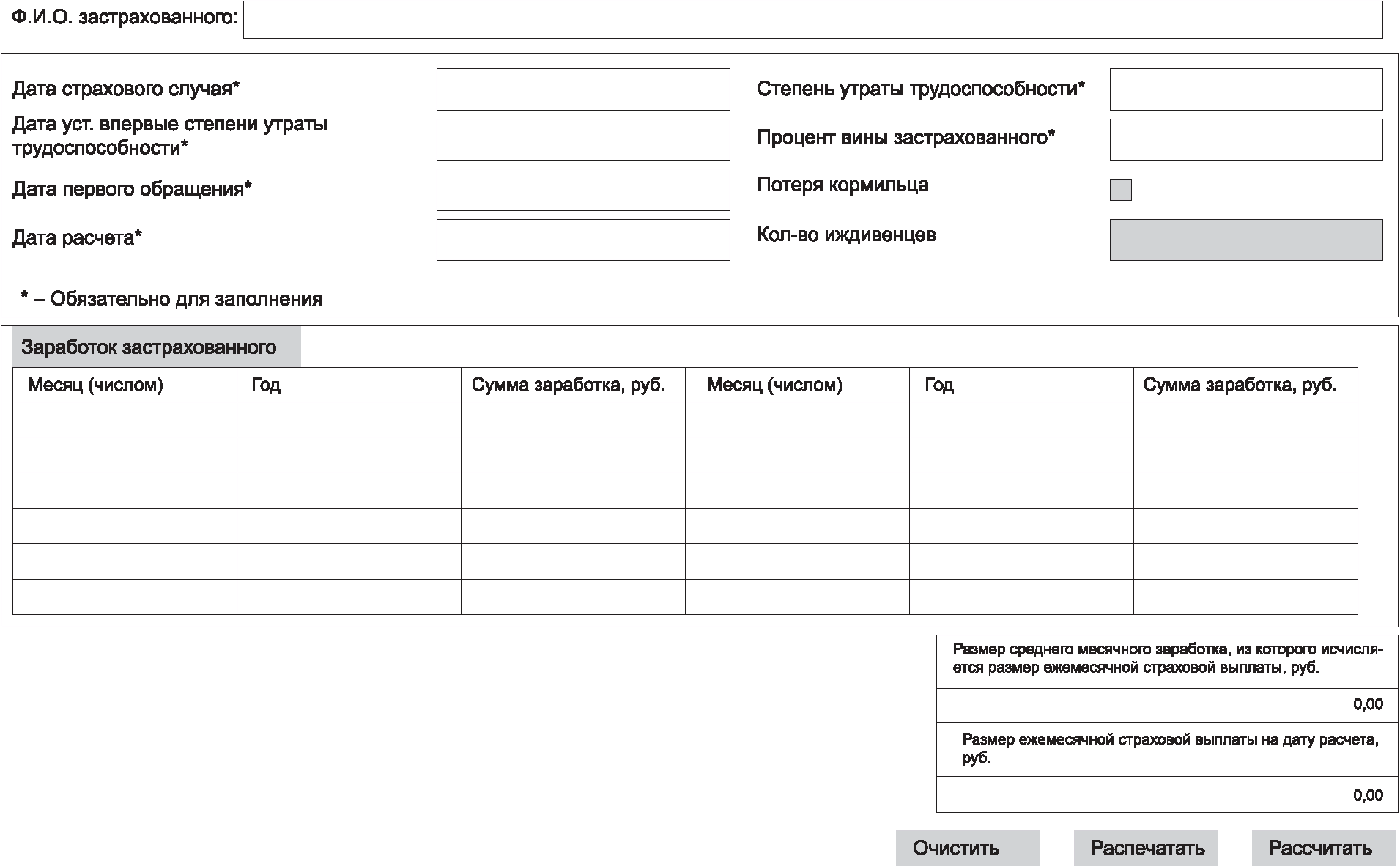Click the Дата уст. впервые степени утраты field
The width and height of the screenshot is (1400, 867).
[x=583, y=139]
